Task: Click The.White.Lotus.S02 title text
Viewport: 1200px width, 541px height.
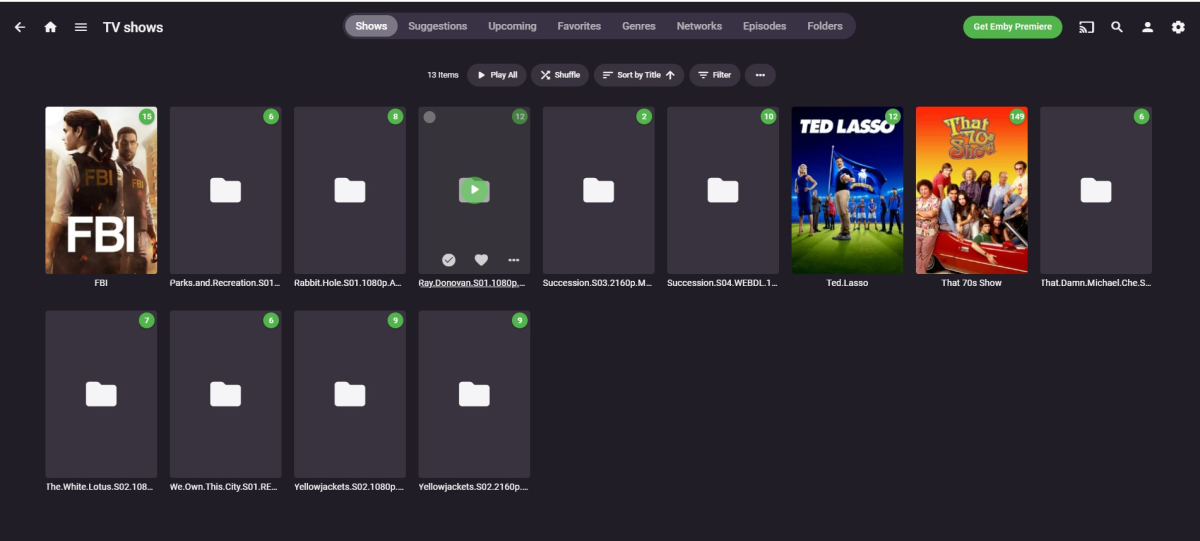Action: pos(101,487)
